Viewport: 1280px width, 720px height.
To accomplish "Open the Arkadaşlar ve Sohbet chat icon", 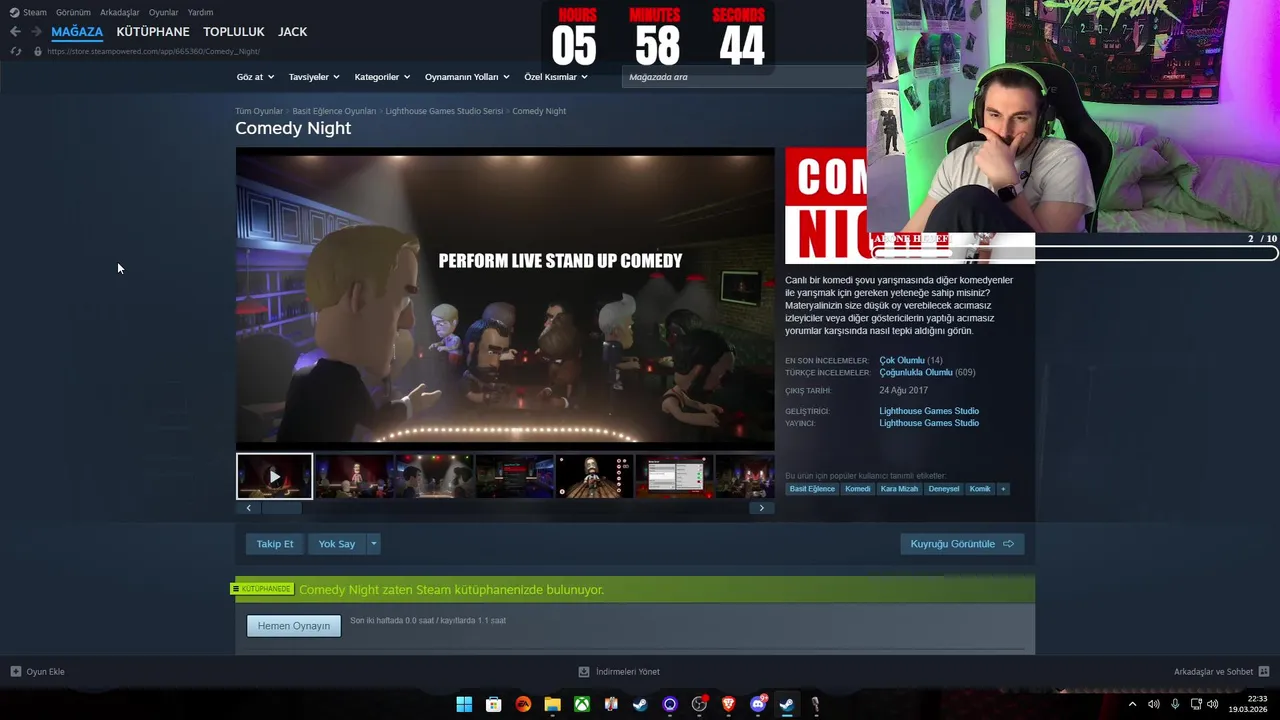I will pos(1264,672).
